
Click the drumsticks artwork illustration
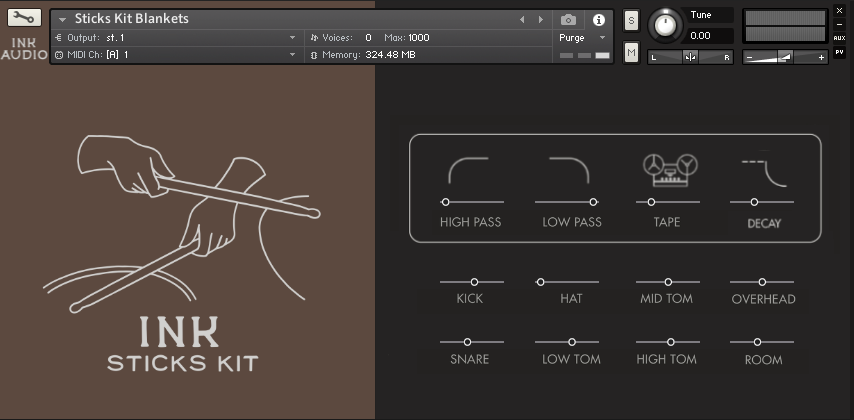(x=181, y=223)
